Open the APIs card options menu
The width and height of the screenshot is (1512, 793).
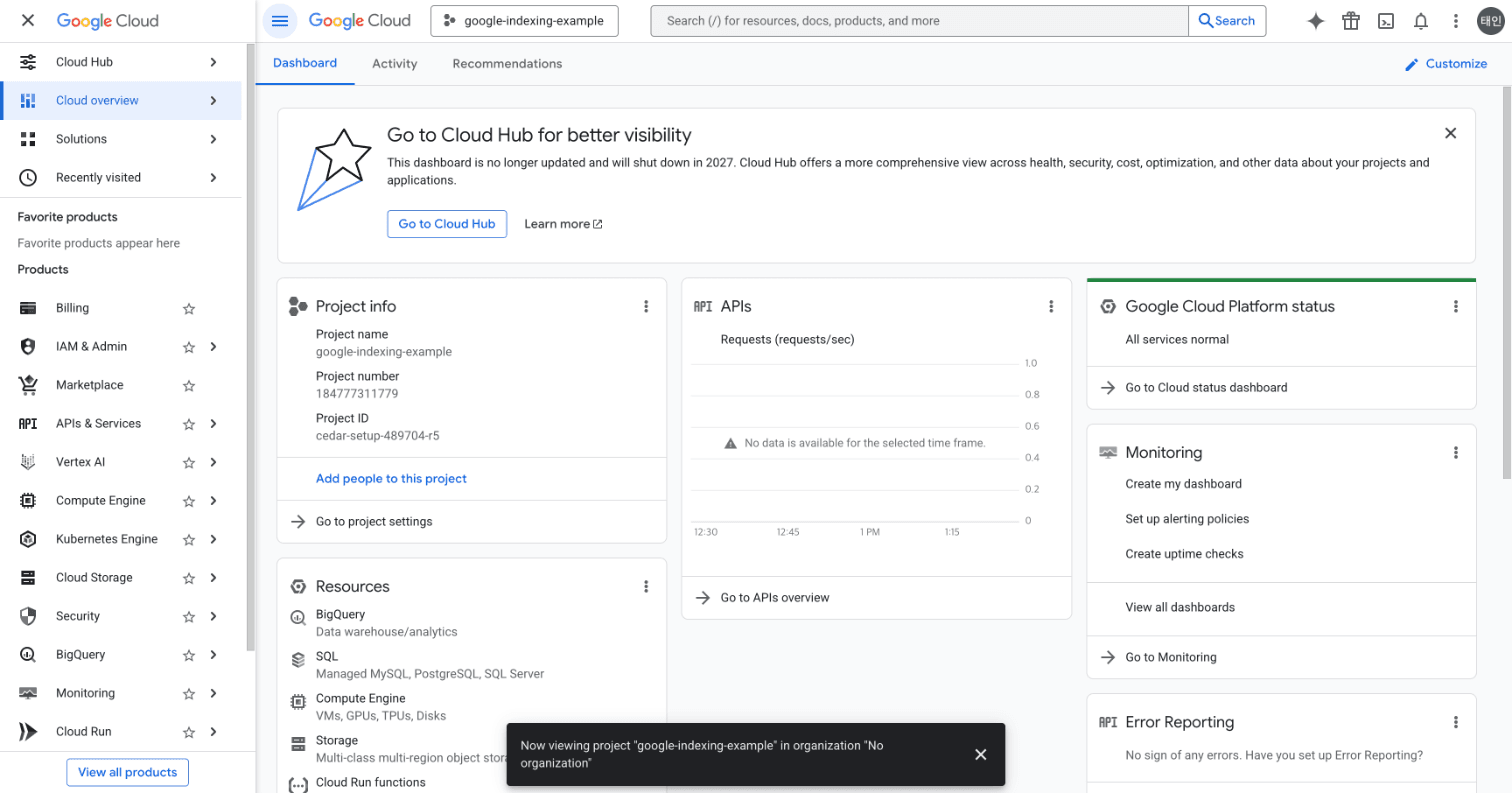[x=1051, y=307]
